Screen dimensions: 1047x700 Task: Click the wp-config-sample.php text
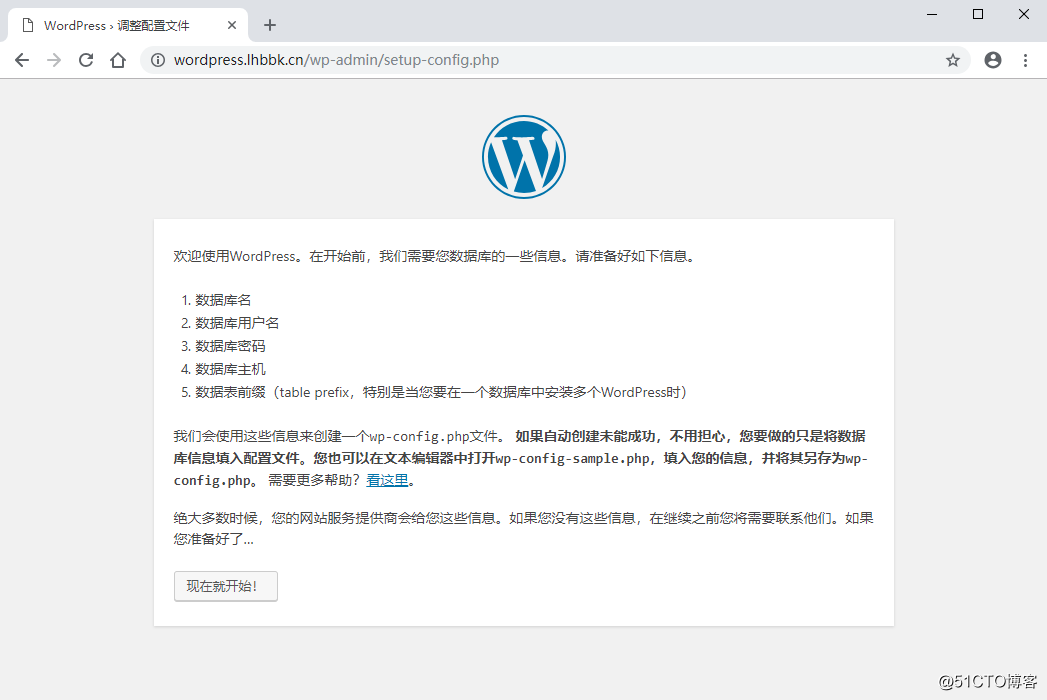572,458
